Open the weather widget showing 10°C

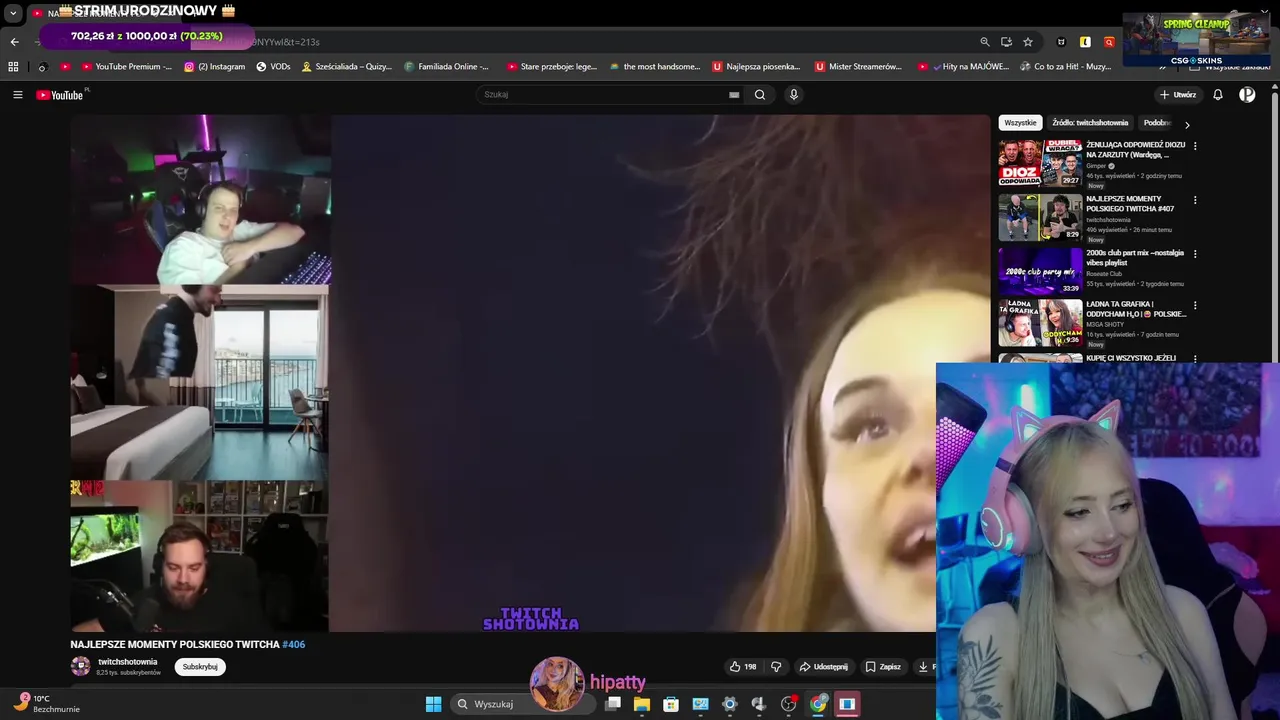click(x=47, y=704)
